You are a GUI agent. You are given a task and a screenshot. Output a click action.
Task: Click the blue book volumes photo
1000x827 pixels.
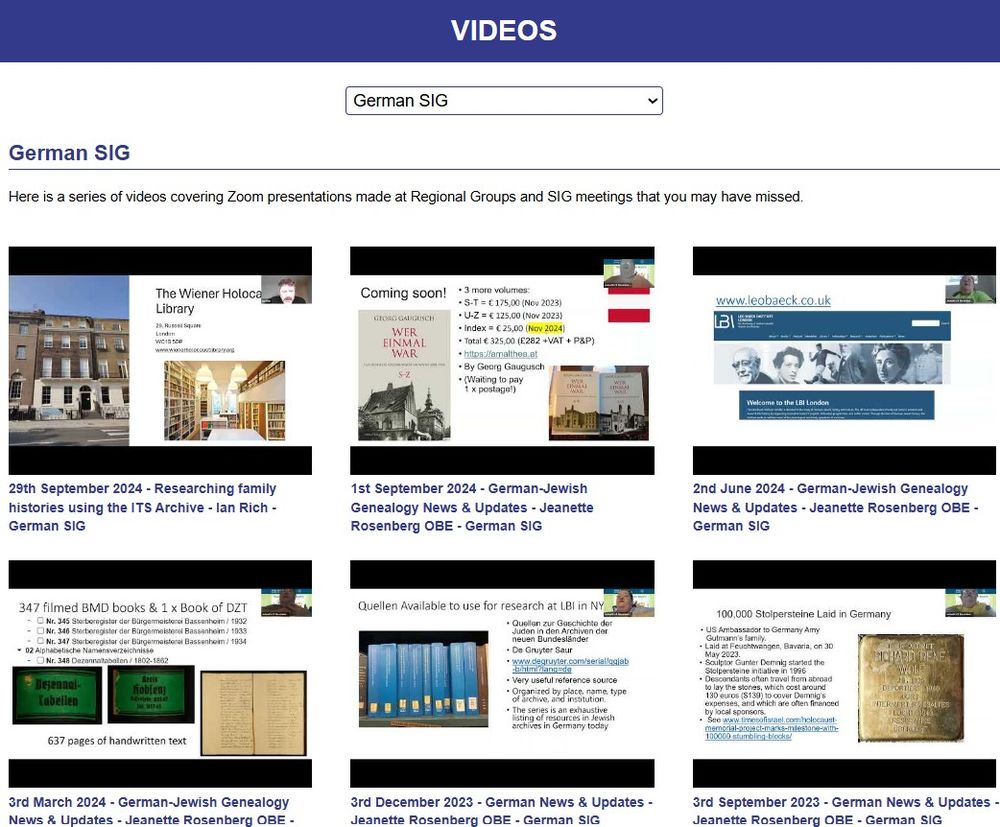pyautogui.click(x=423, y=679)
